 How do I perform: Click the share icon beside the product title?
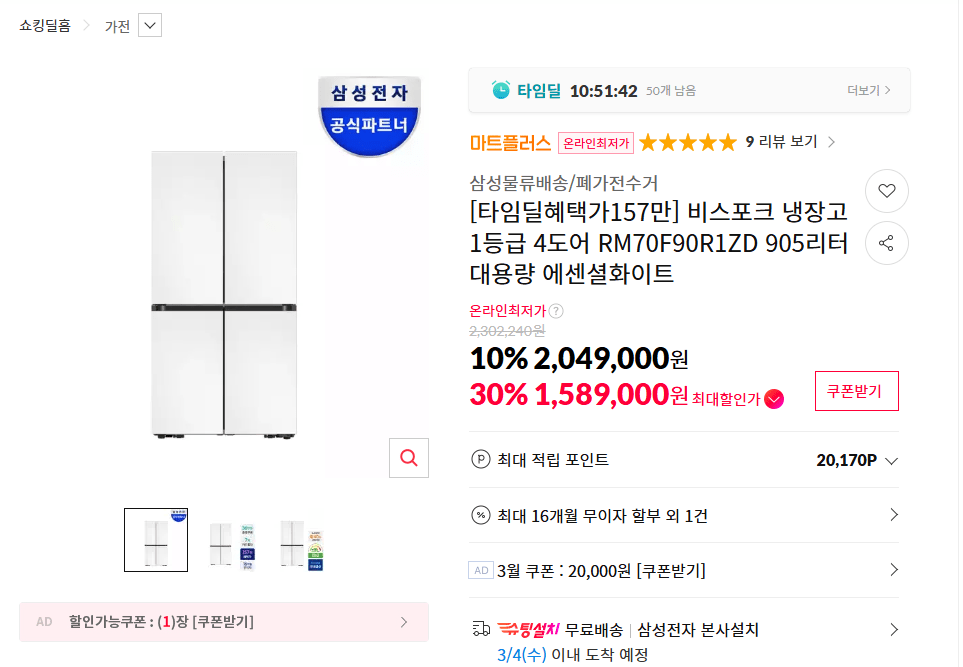click(886, 243)
